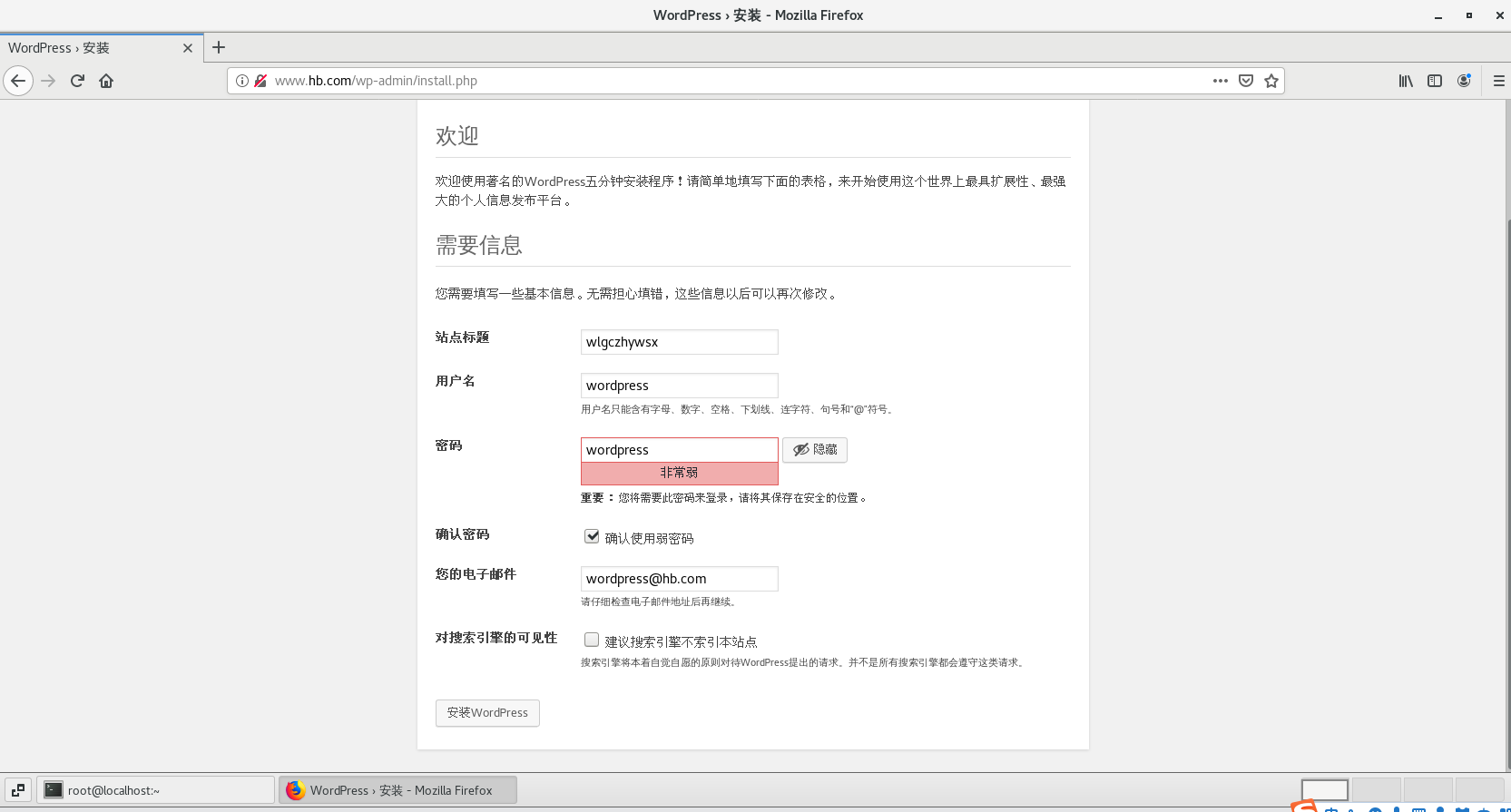The width and height of the screenshot is (1511, 812).
Task: Click the 非常弱 password strength indicator
Action: coord(680,473)
